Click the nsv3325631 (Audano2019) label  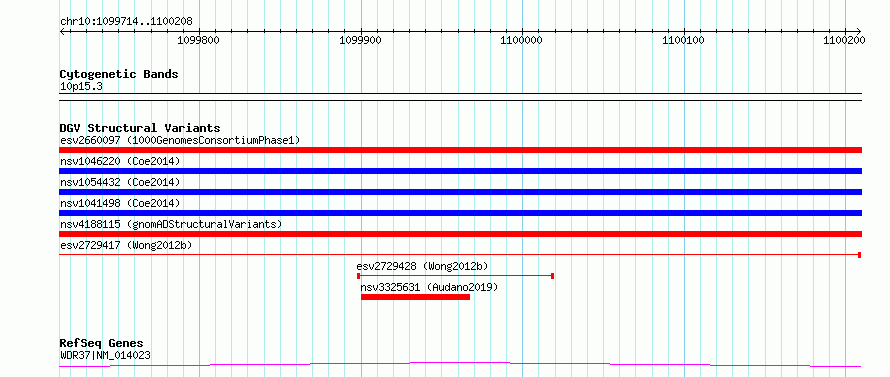[x=429, y=287]
